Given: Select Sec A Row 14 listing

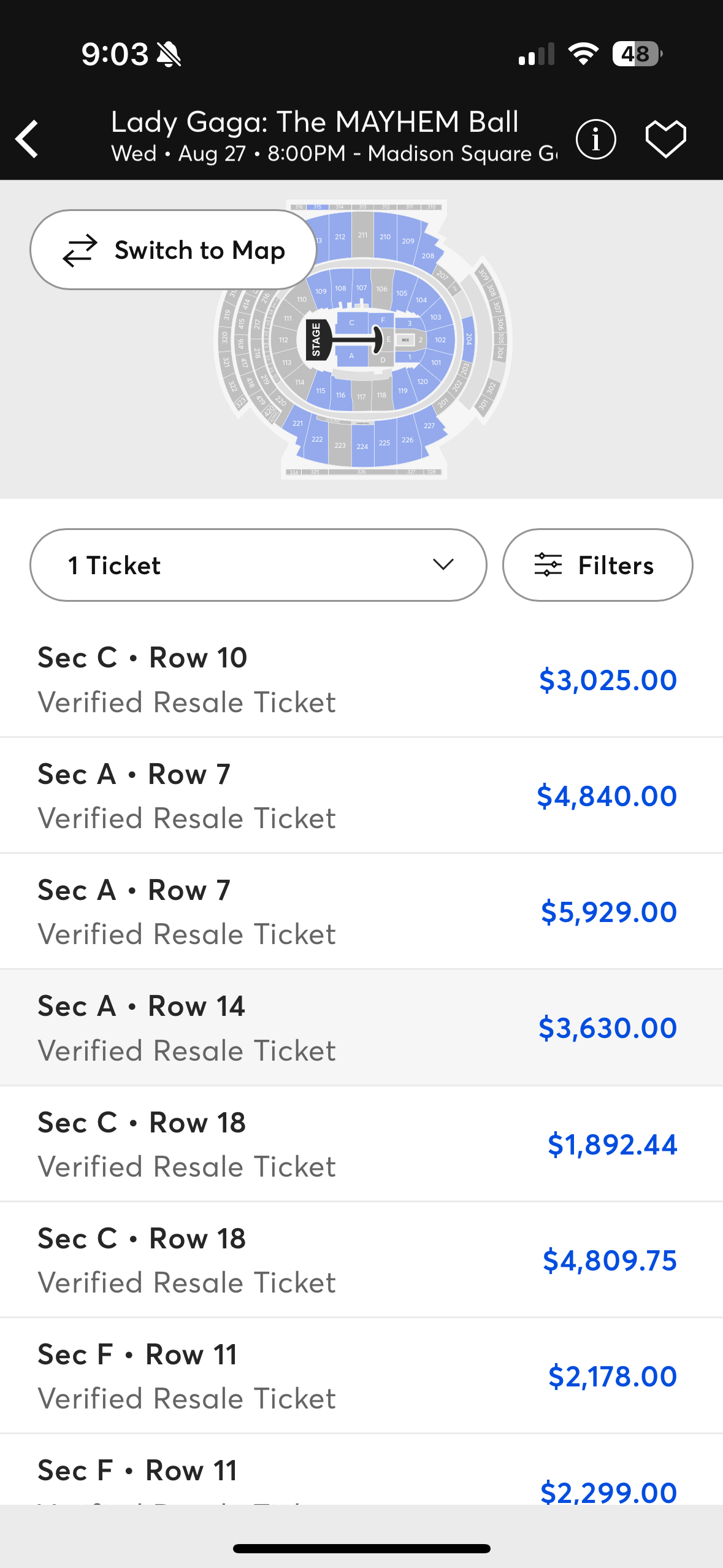Looking at the screenshot, I should tap(361, 1028).
